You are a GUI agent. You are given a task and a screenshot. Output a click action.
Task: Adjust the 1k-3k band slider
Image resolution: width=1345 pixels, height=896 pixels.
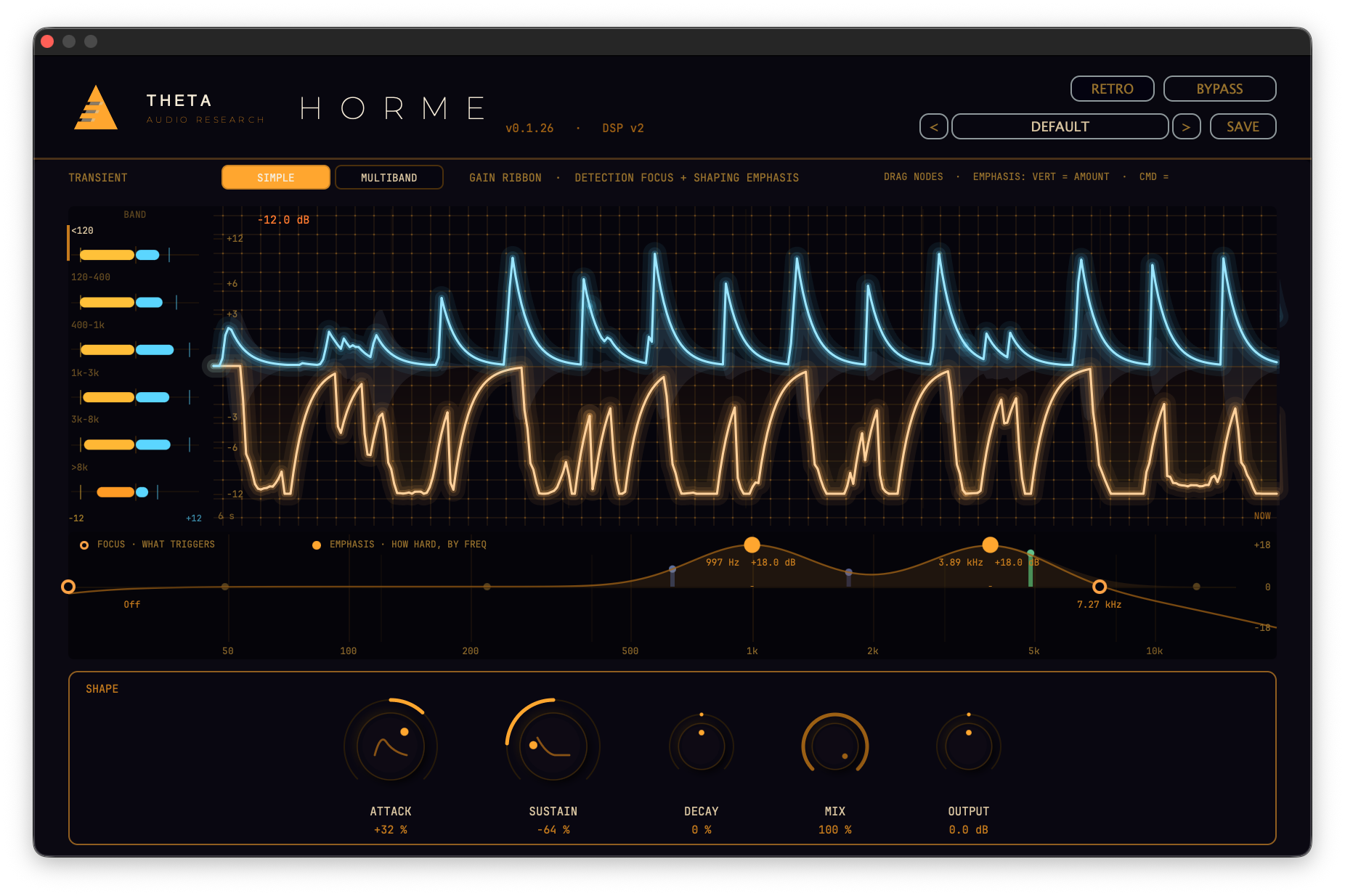(x=135, y=397)
